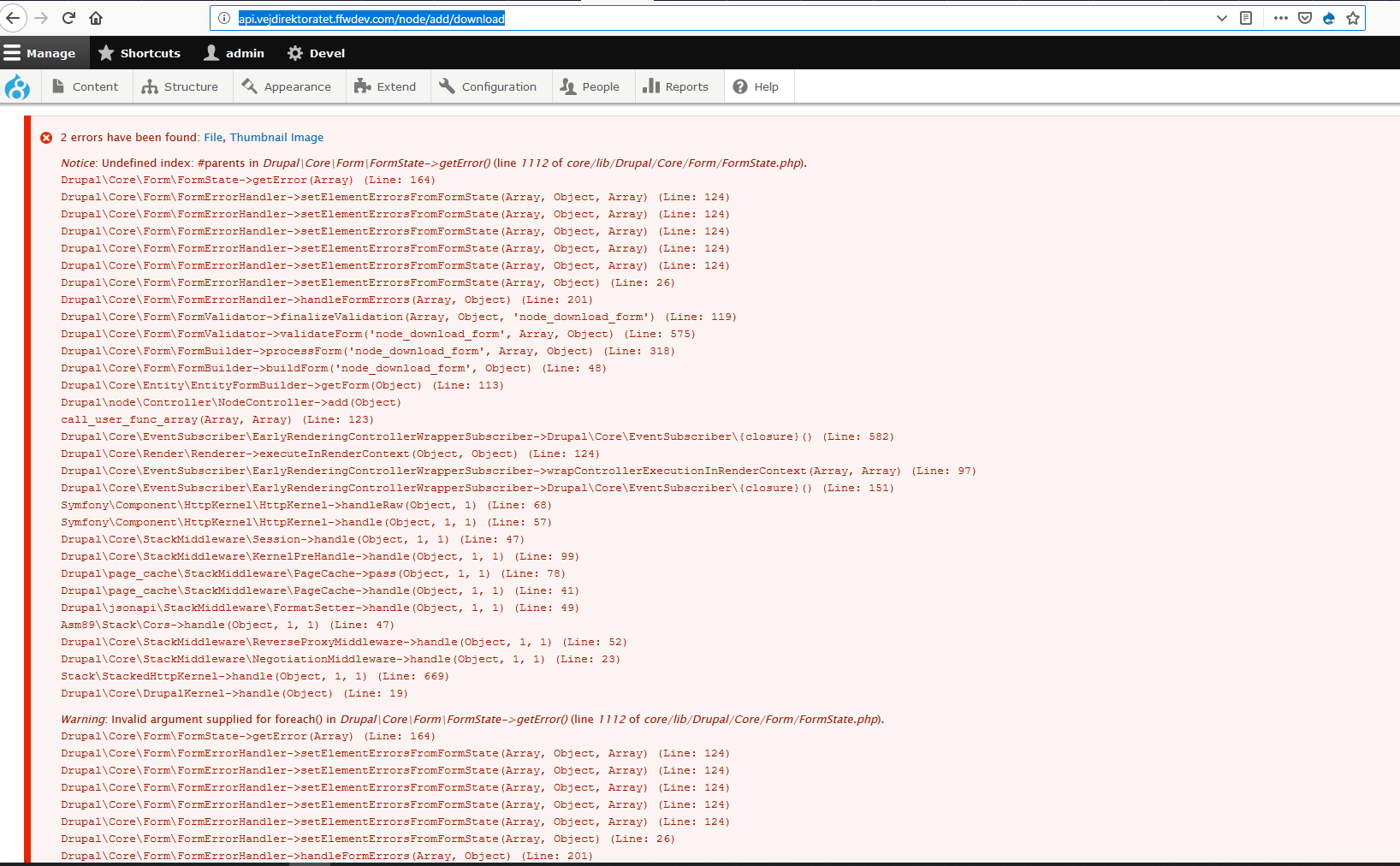Open the Devel menu
The width and height of the screenshot is (1400, 866).
316,52
